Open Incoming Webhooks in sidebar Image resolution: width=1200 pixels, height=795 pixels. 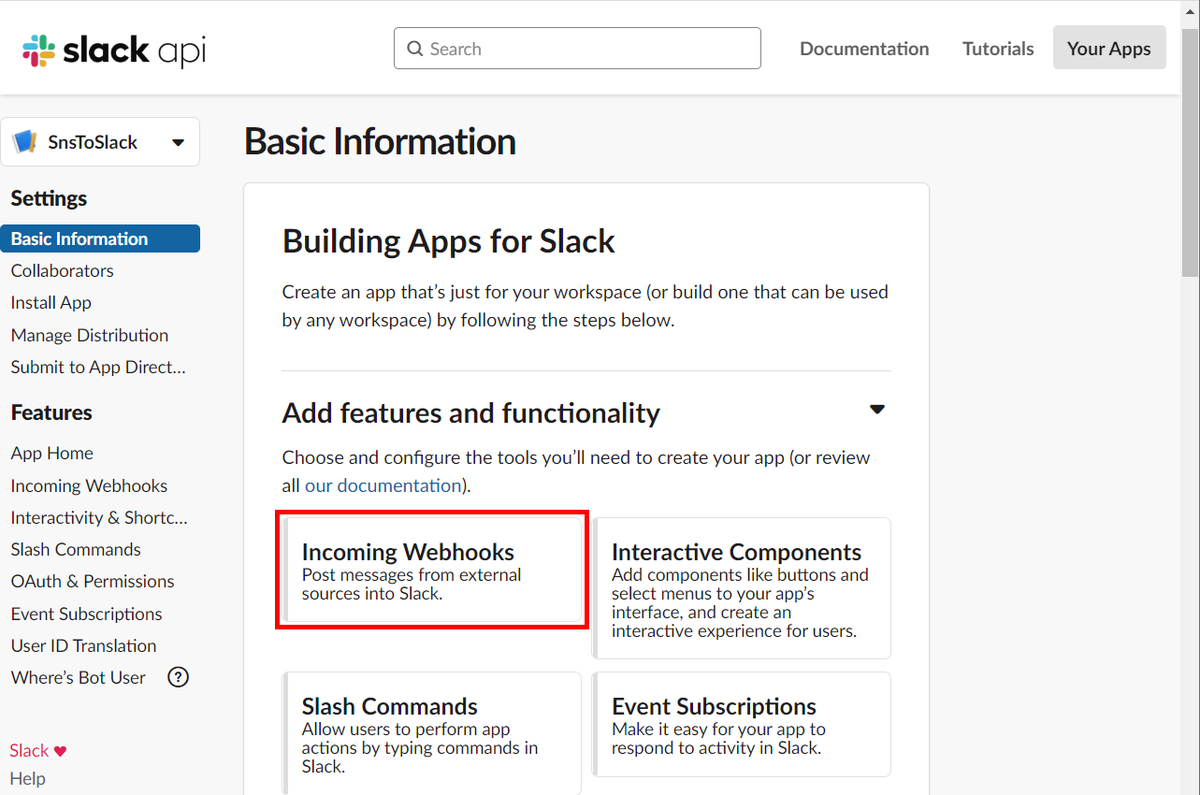coord(89,485)
